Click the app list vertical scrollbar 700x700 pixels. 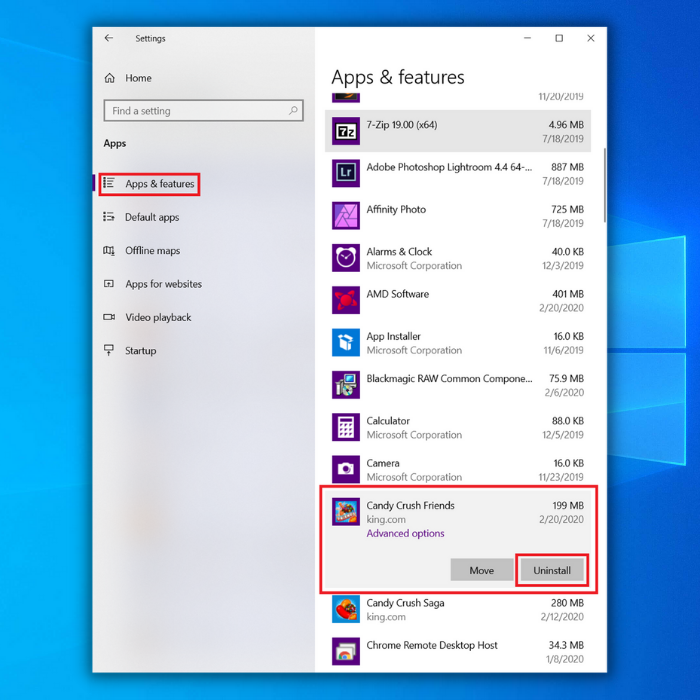point(604,185)
